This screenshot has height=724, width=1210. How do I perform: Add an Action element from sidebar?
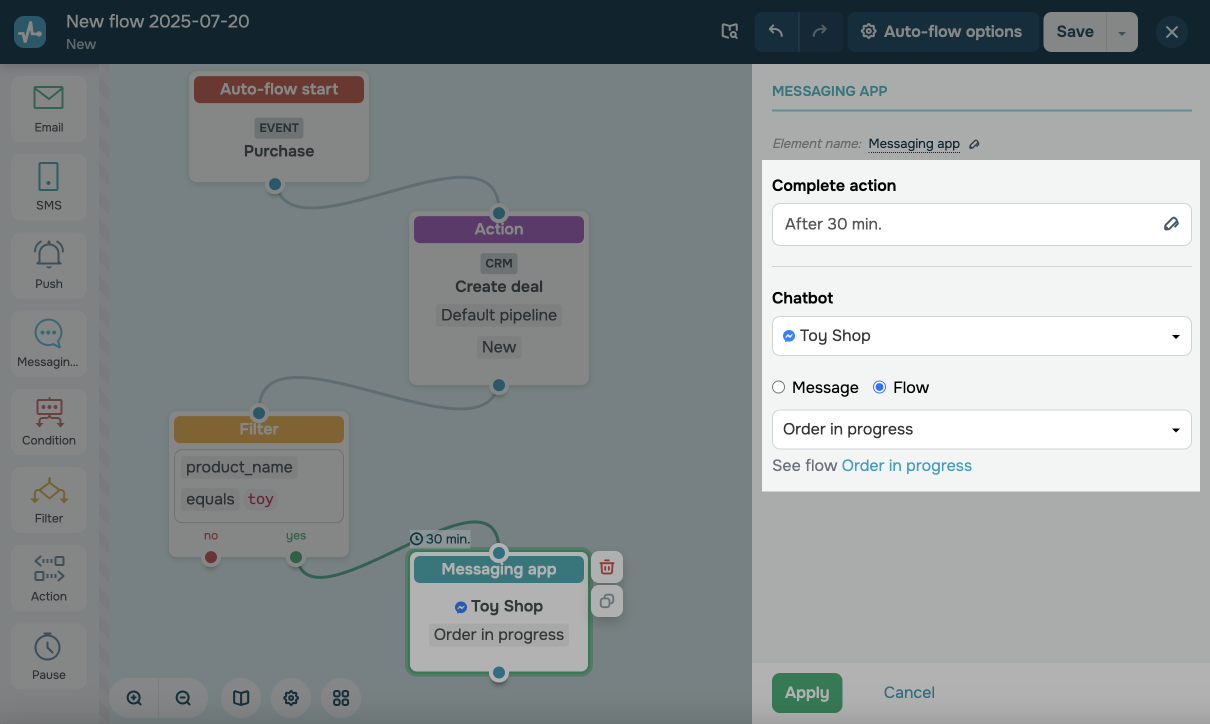tap(49, 577)
